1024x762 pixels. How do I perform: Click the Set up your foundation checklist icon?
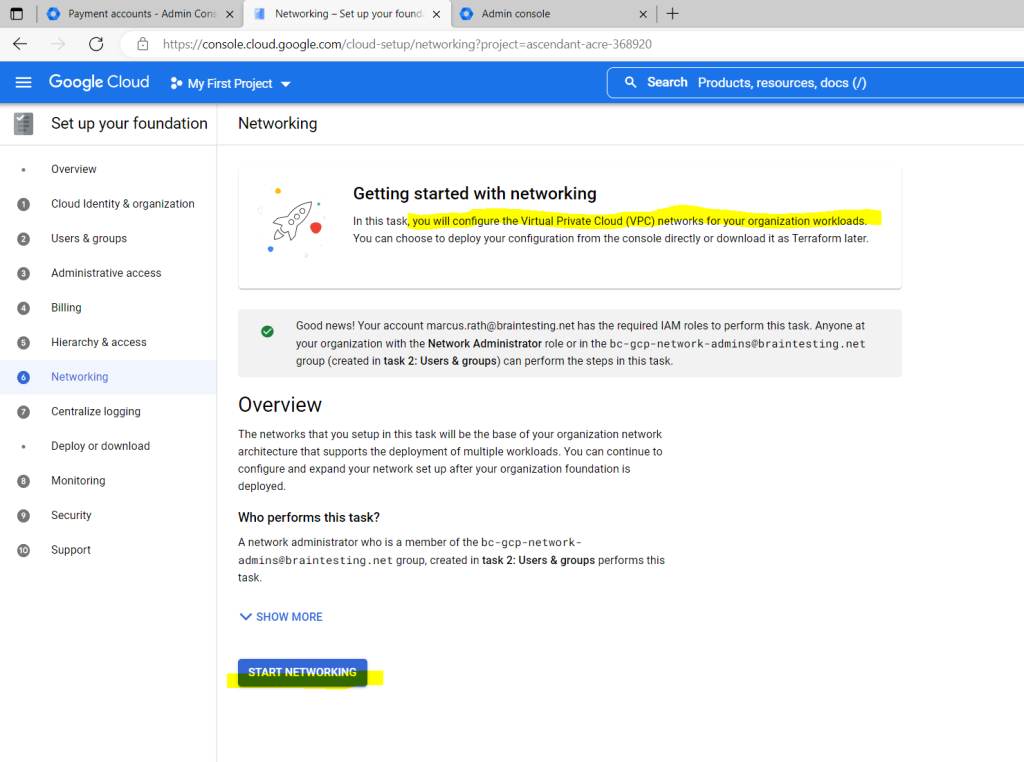point(24,123)
